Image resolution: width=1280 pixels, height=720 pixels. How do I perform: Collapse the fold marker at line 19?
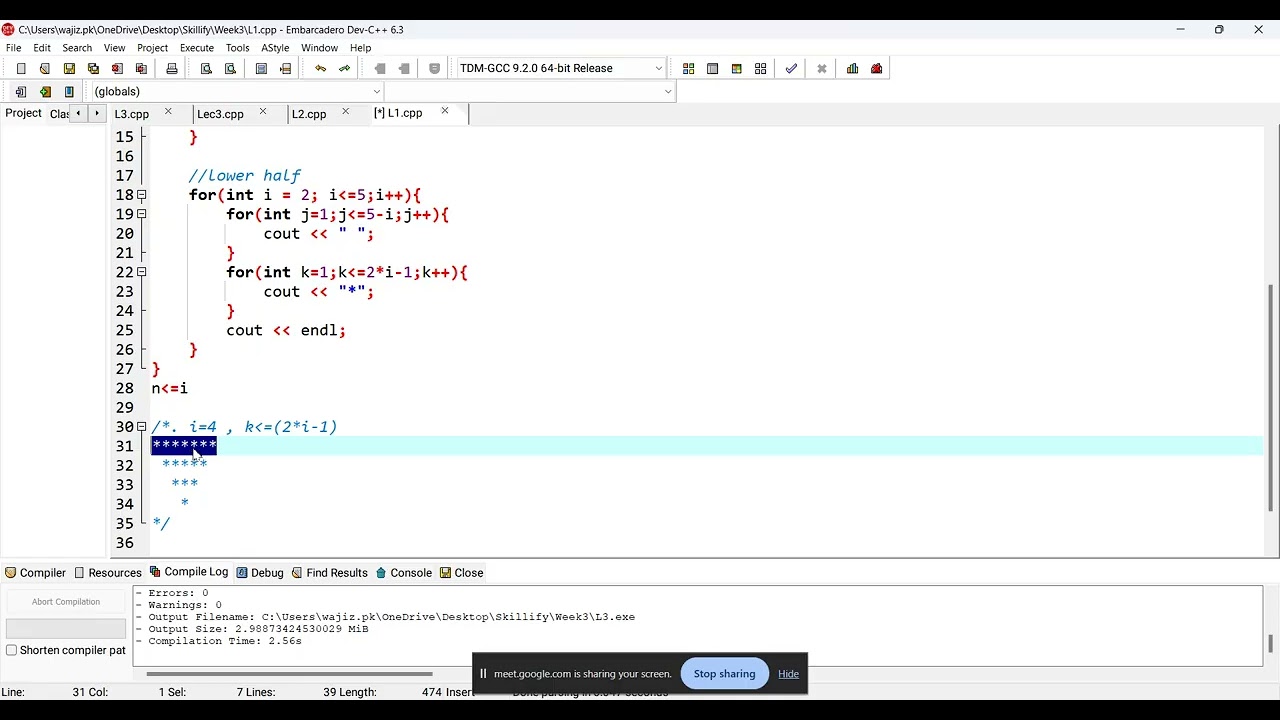tap(141, 214)
